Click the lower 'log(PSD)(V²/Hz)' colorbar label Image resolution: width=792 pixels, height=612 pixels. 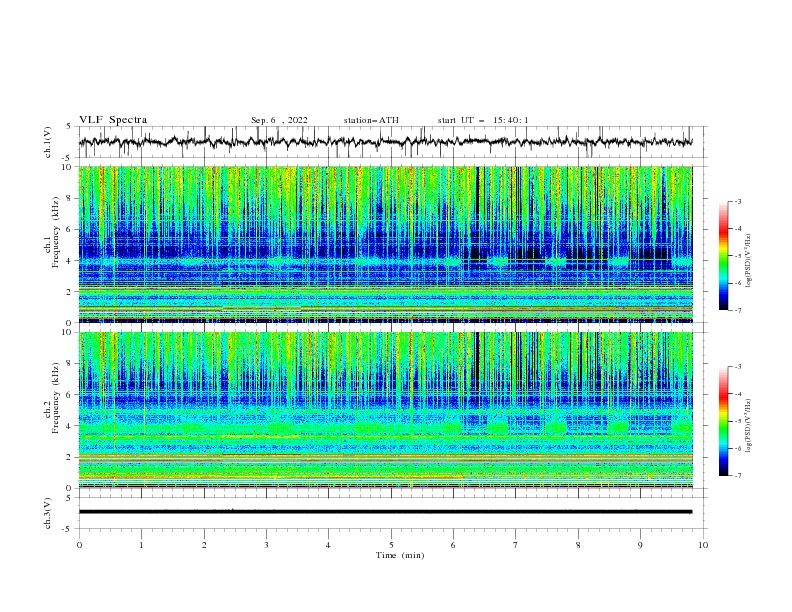(x=748, y=426)
